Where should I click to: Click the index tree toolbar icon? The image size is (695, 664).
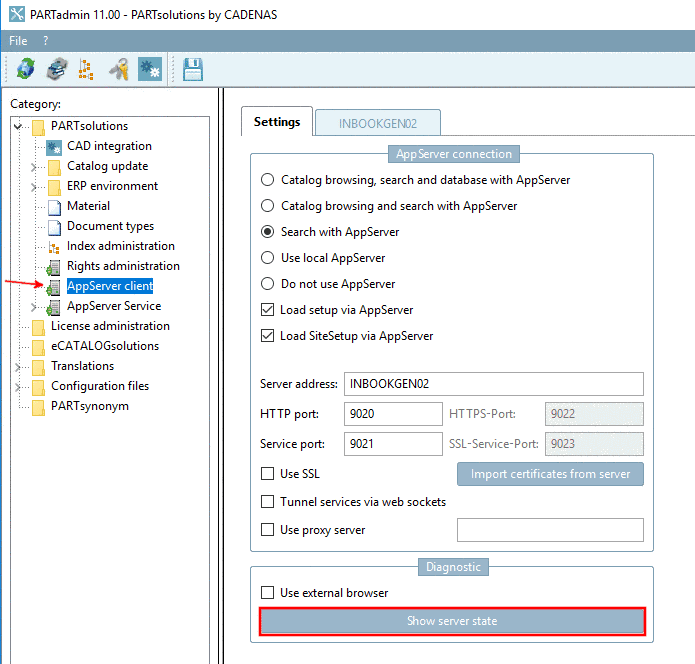coord(86,69)
